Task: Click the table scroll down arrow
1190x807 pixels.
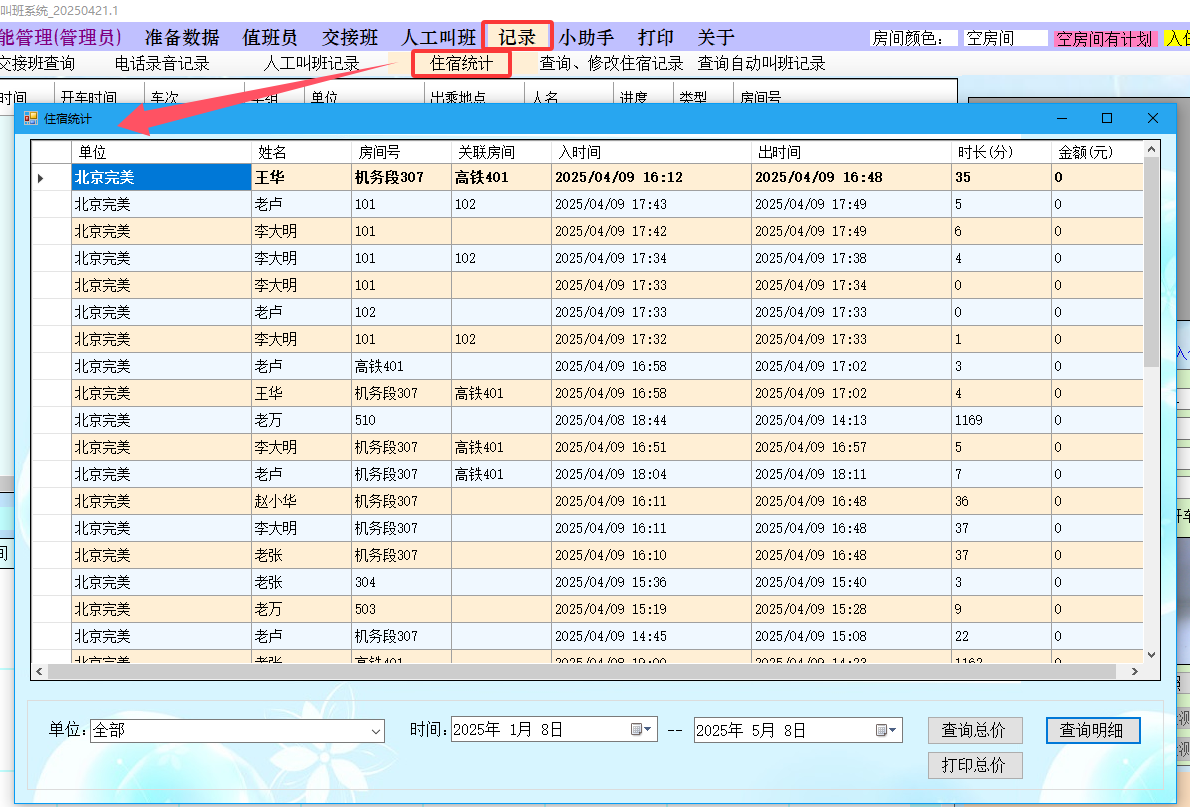Action: coord(1151,654)
